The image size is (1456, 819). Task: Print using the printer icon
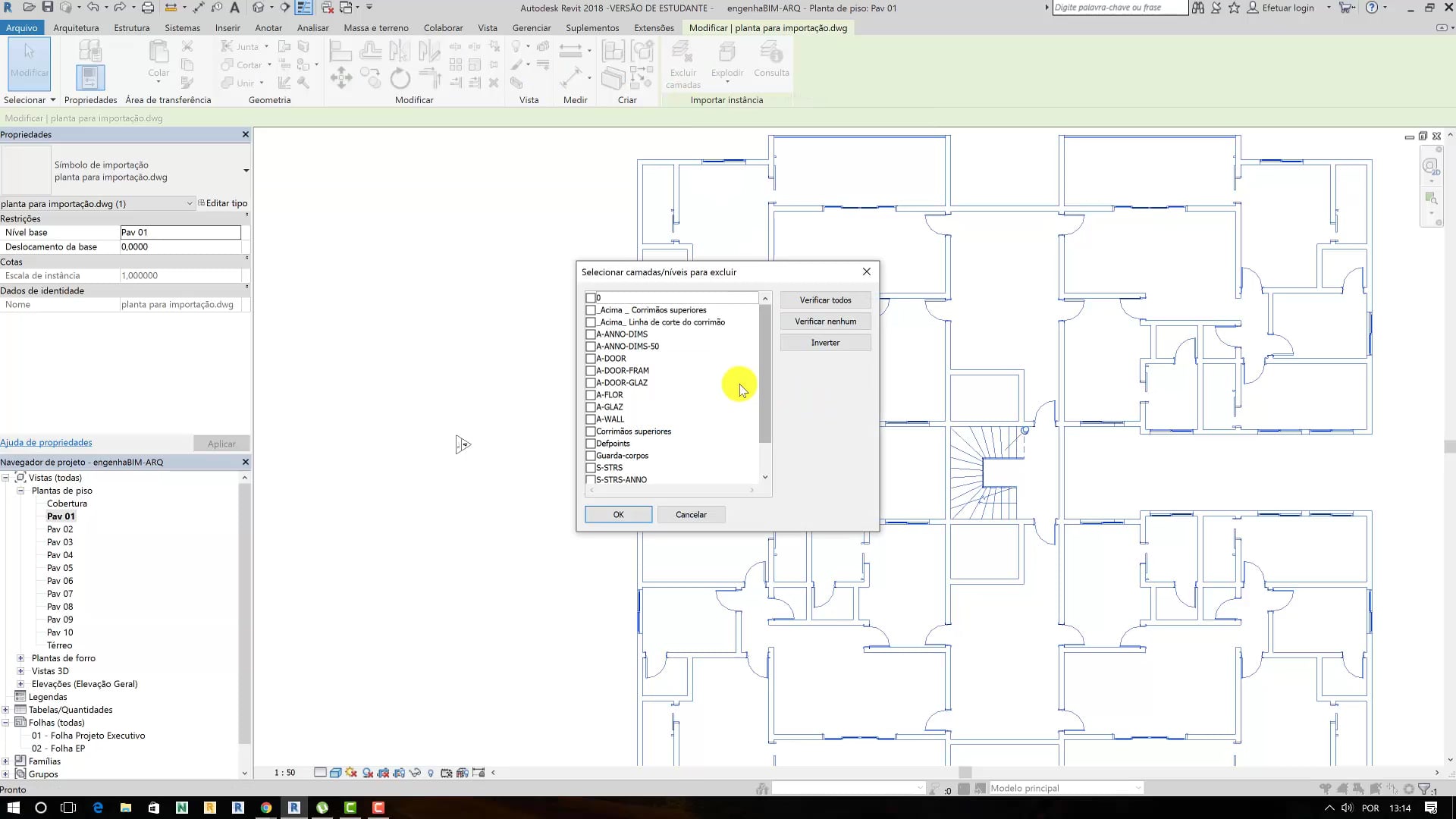148,8
